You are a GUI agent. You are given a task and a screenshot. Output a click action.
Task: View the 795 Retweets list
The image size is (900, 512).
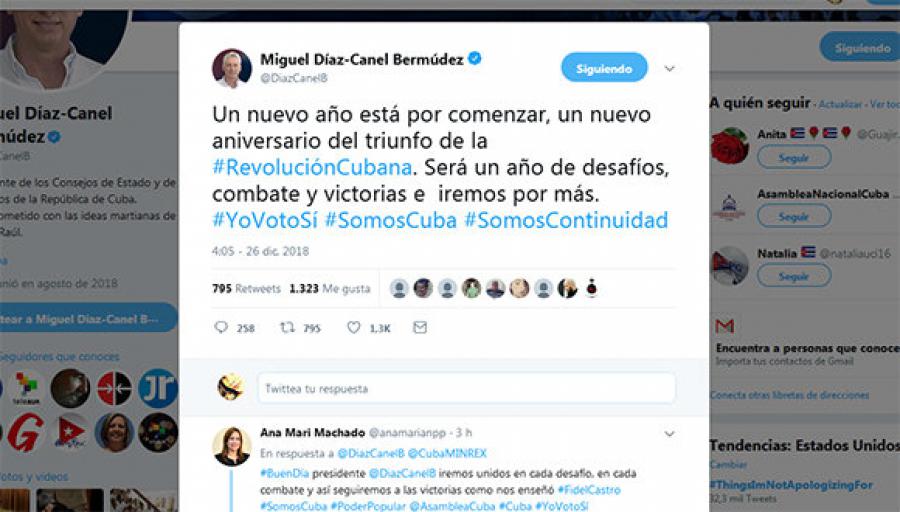pyautogui.click(x=246, y=288)
